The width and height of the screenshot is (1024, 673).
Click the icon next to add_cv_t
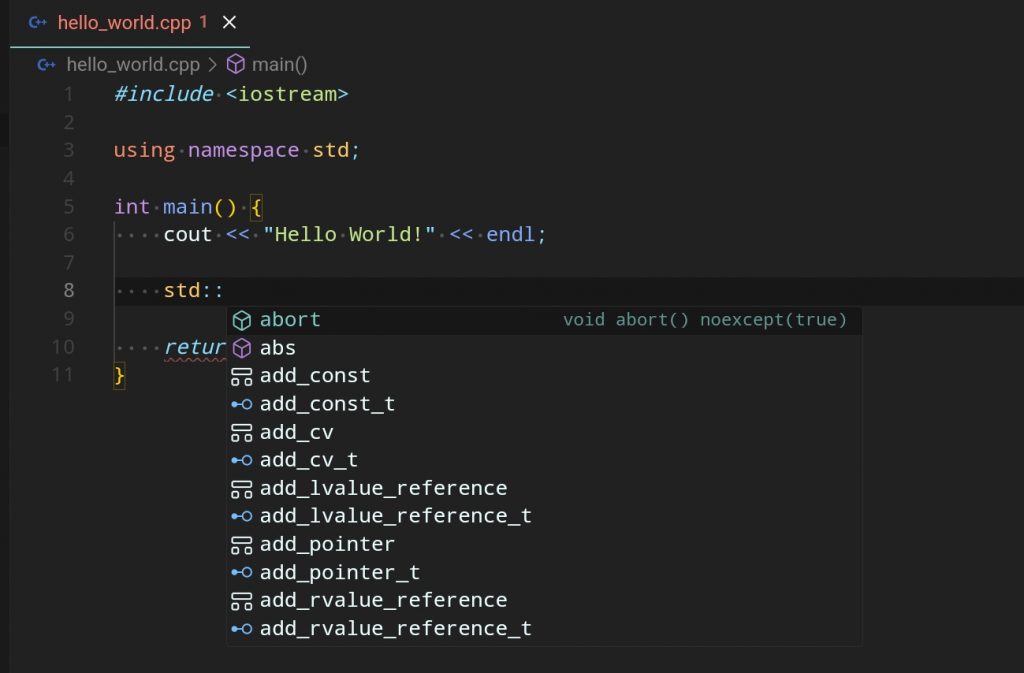[241, 461]
